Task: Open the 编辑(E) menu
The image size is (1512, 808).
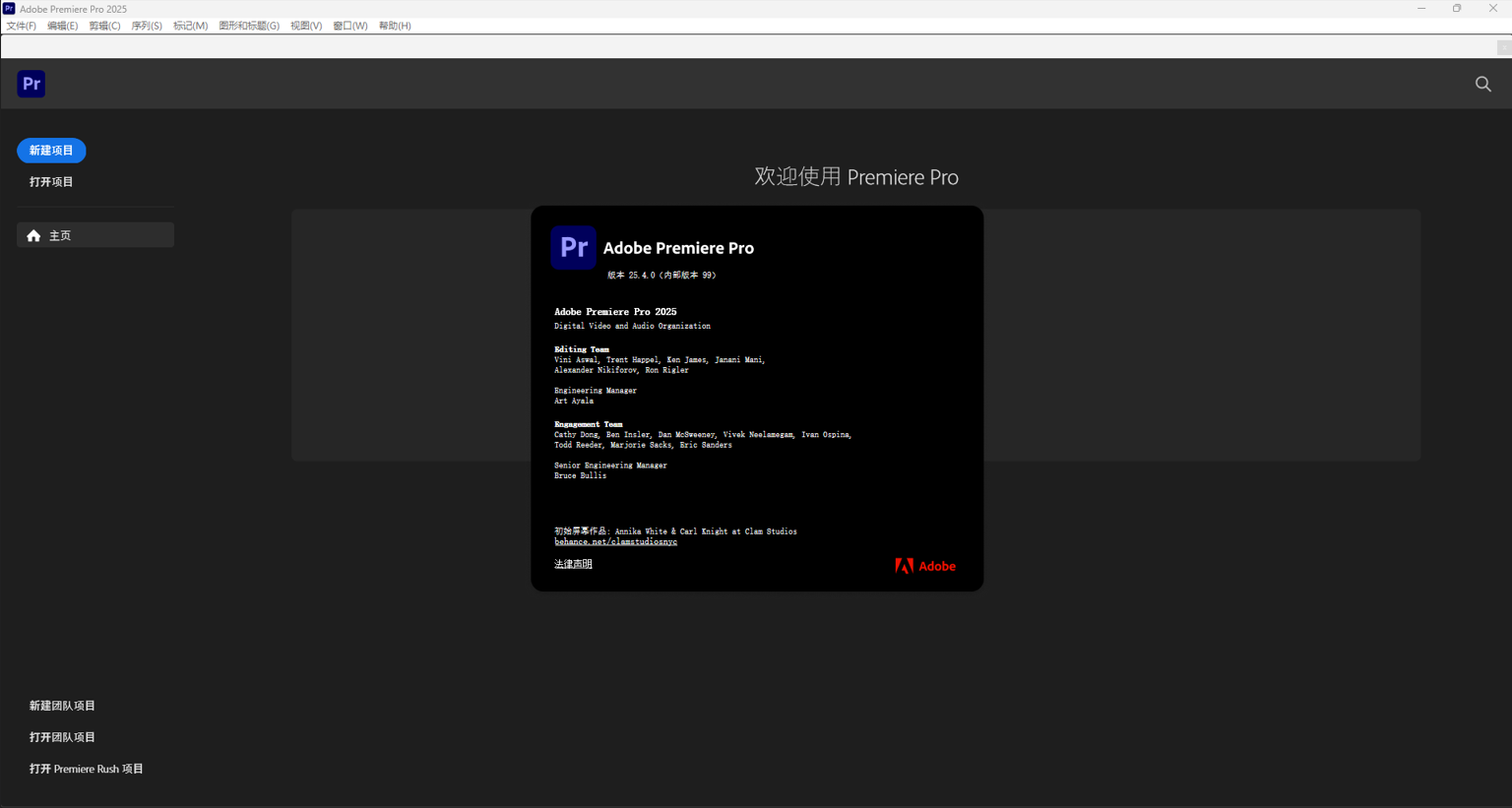Action: click(x=62, y=26)
